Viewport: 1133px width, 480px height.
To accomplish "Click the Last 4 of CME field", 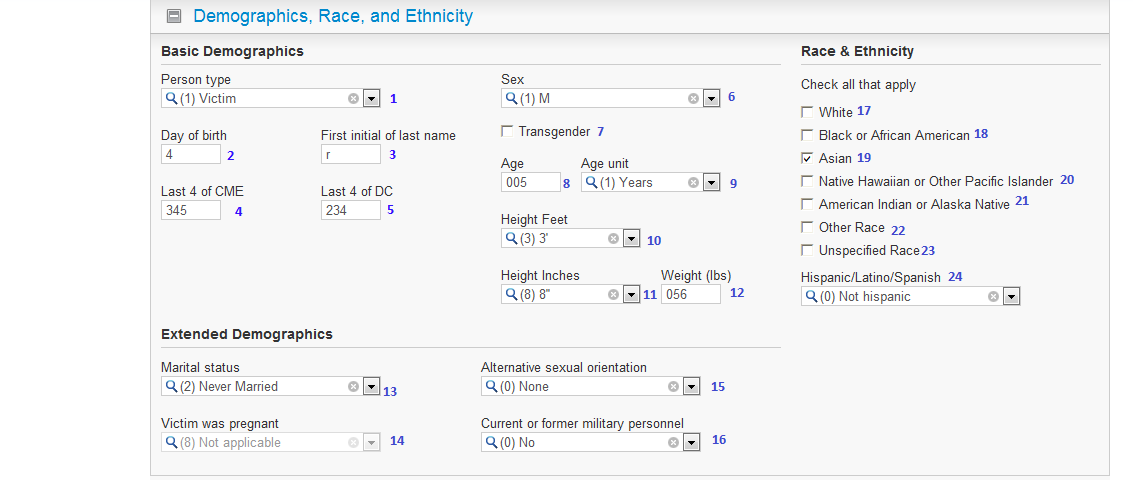I will coord(191,211).
